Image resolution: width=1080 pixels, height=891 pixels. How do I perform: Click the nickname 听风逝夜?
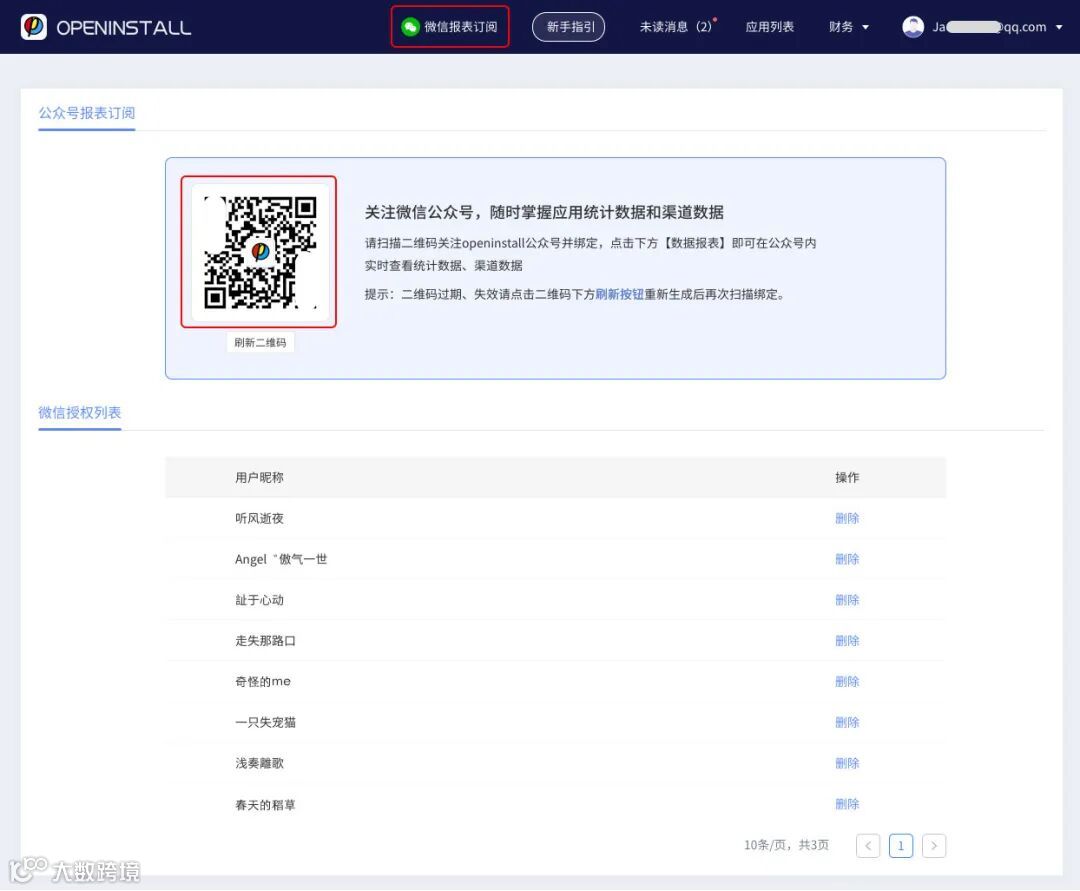(x=259, y=518)
